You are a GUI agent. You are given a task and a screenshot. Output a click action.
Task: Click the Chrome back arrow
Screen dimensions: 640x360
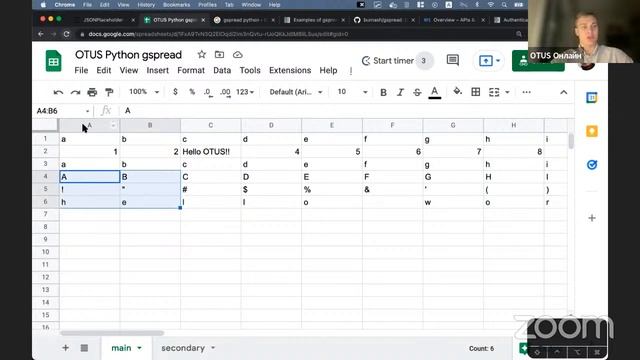point(41,34)
